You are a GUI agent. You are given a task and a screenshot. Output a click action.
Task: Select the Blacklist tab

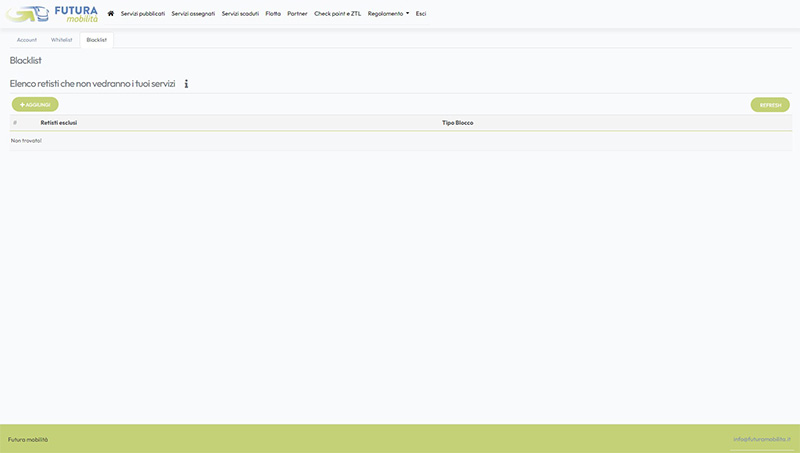click(97, 40)
